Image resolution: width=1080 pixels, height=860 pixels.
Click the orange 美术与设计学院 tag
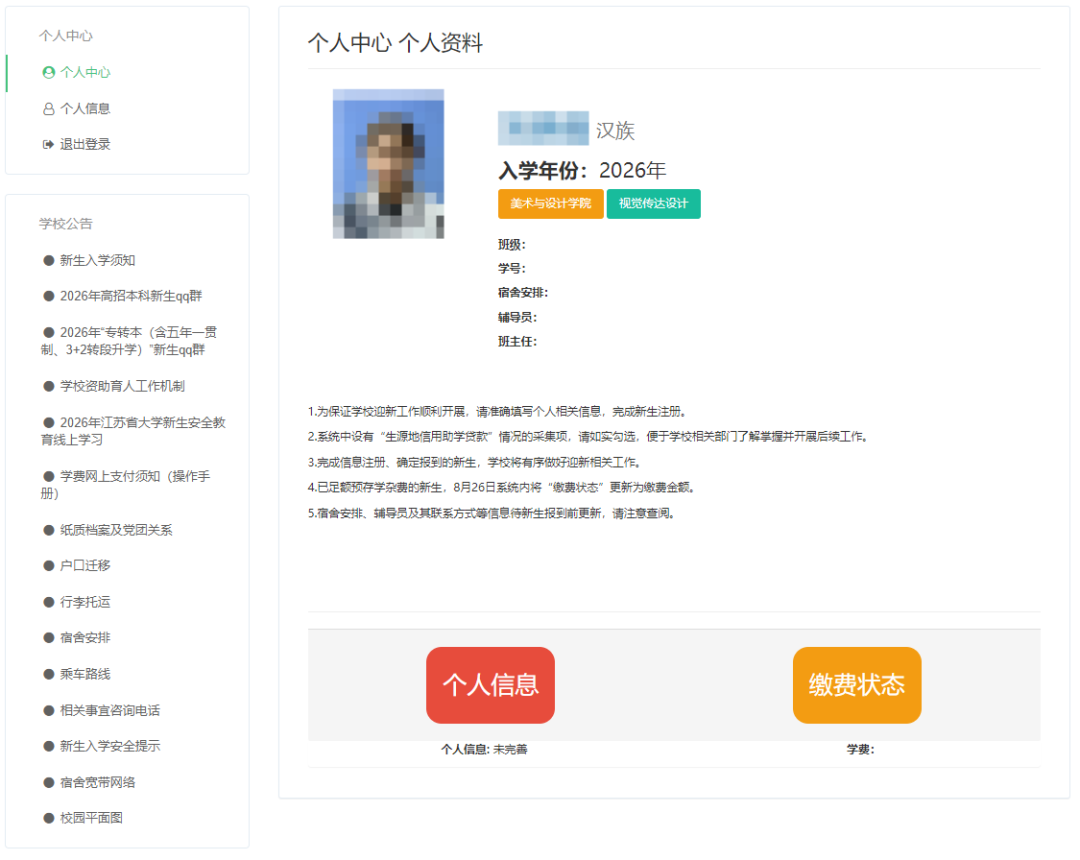[551, 204]
